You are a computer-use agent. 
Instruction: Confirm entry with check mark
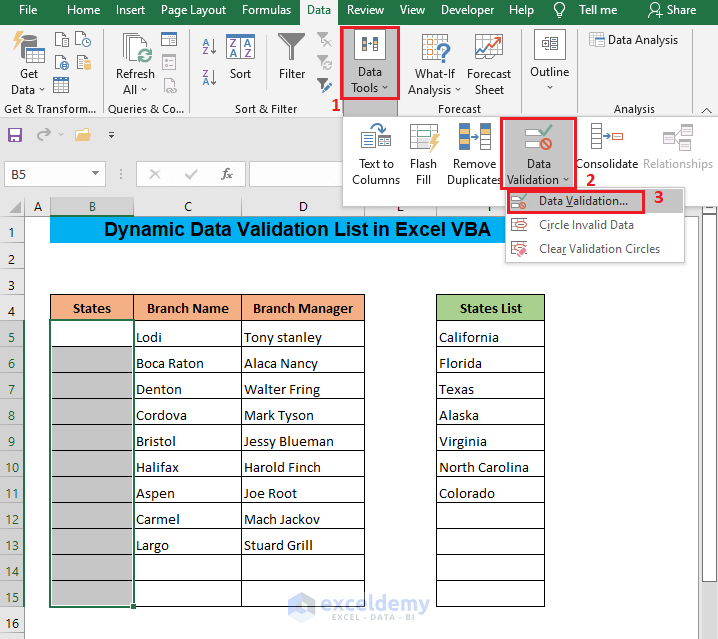[x=190, y=174]
